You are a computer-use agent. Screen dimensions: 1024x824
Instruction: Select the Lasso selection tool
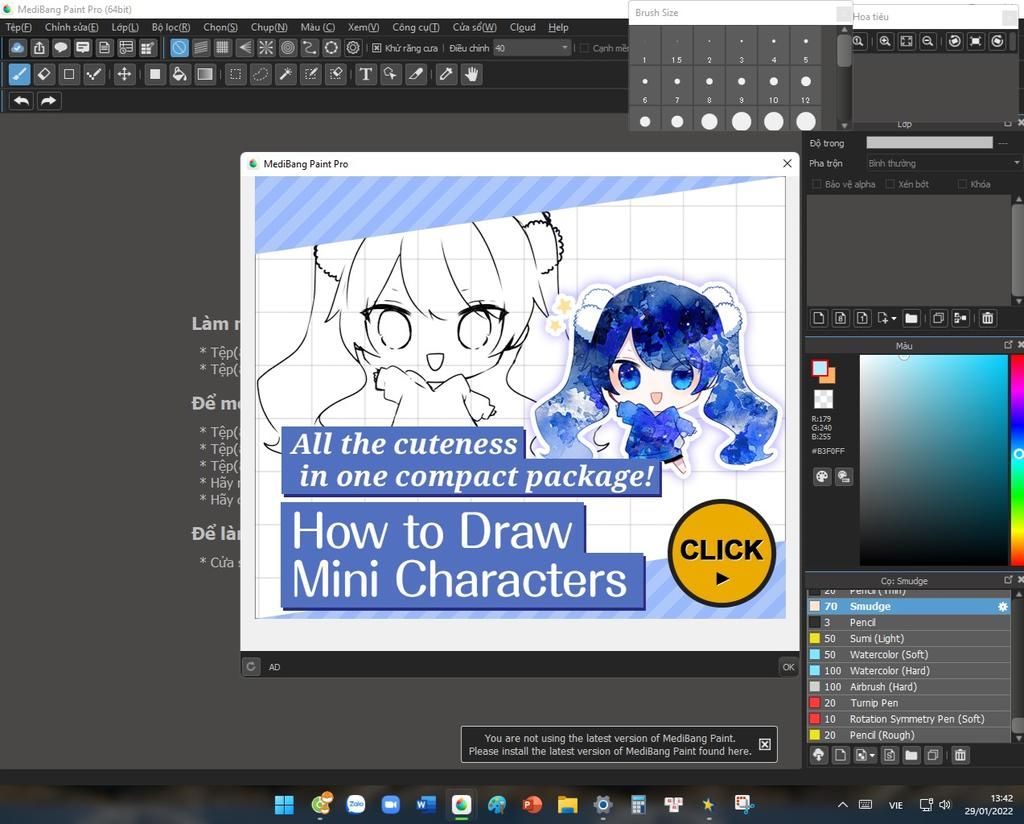click(261, 74)
